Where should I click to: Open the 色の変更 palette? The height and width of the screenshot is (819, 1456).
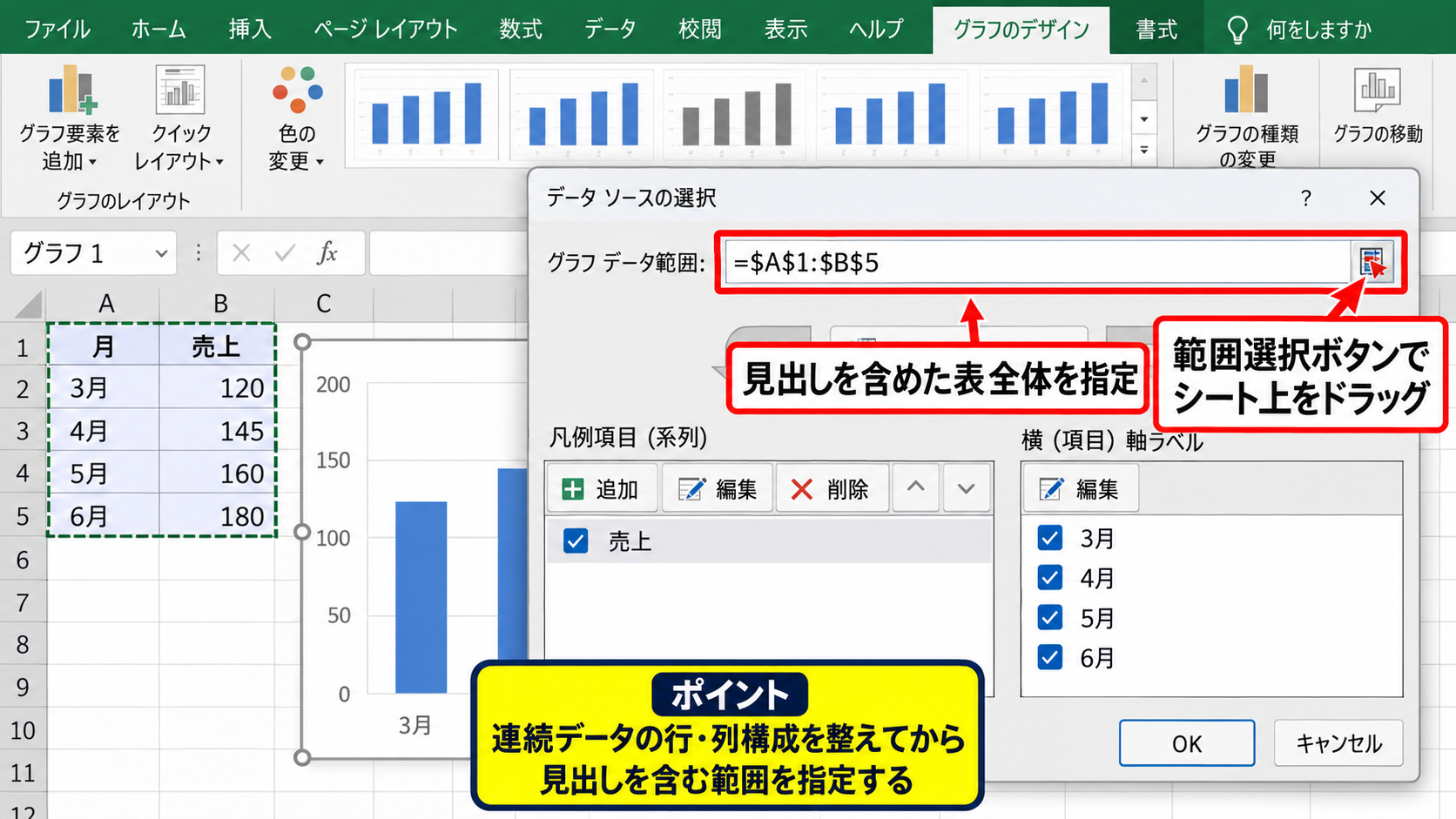297,117
